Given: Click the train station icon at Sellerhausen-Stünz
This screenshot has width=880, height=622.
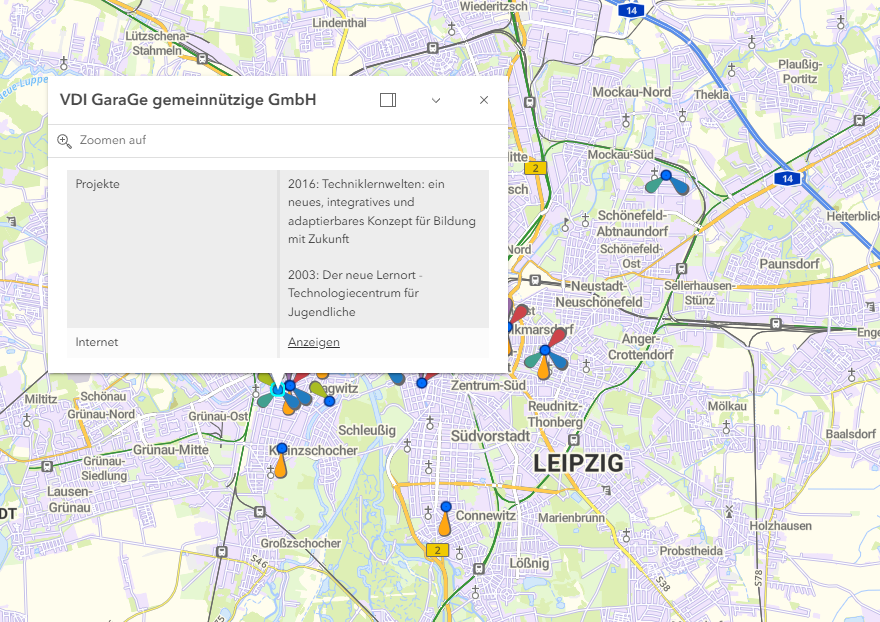Looking at the screenshot, I should (682, 269).
